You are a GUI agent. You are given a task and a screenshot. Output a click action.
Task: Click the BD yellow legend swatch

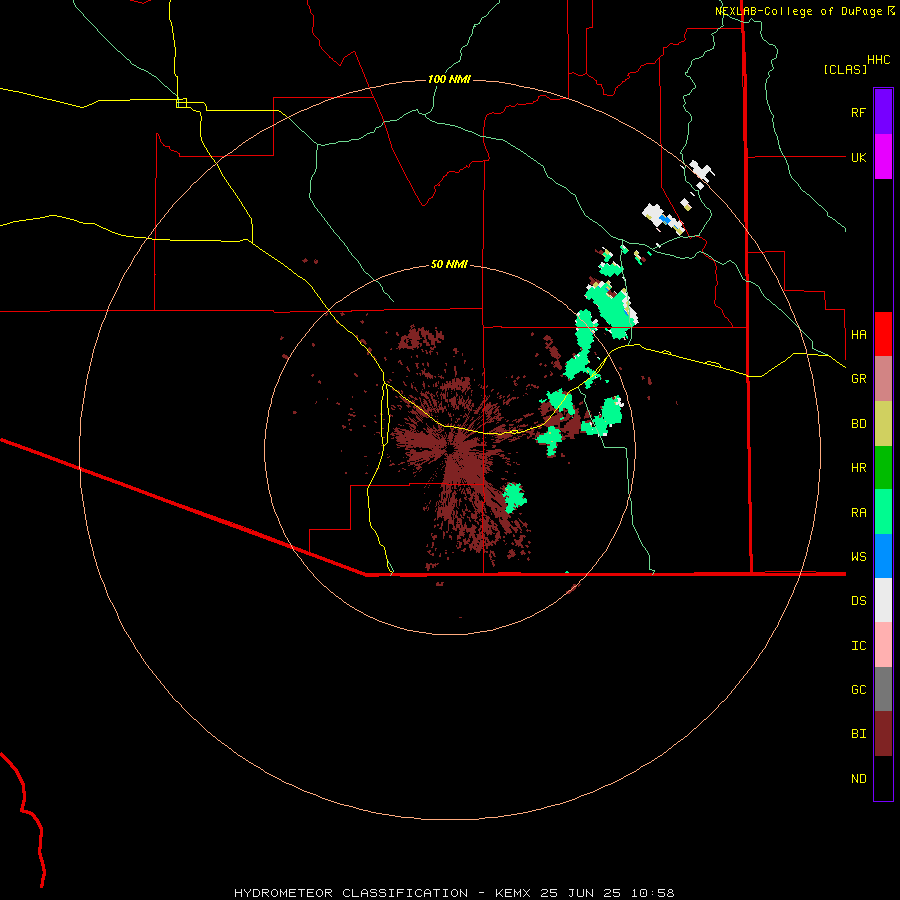883,424
